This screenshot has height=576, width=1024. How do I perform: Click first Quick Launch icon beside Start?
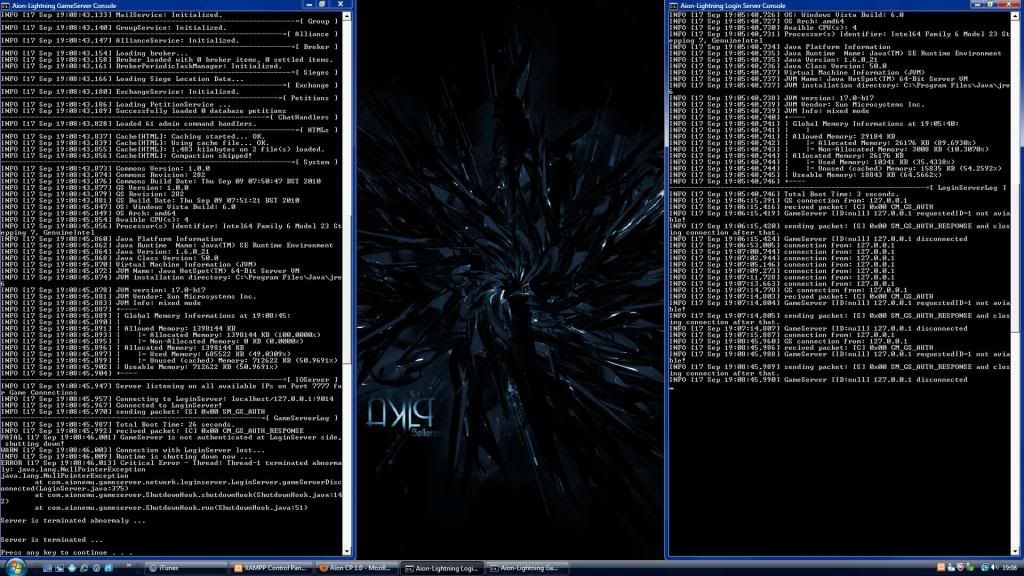pyautogui.click(x=47, y=568)
